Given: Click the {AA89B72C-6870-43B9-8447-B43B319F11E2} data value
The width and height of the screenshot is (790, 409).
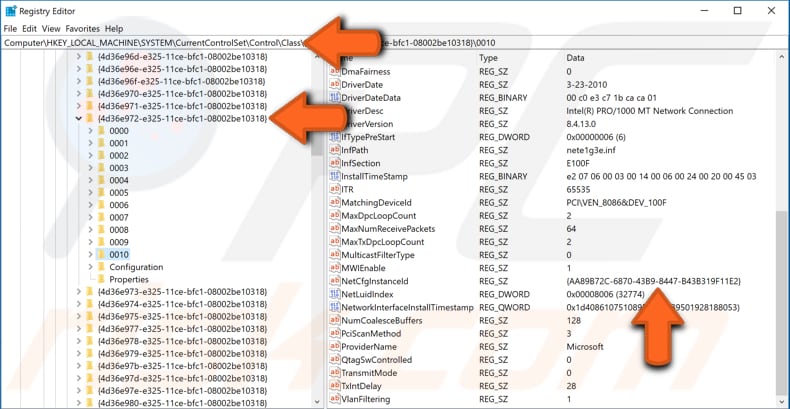Looking at the screenshot, I should (653, 281).
